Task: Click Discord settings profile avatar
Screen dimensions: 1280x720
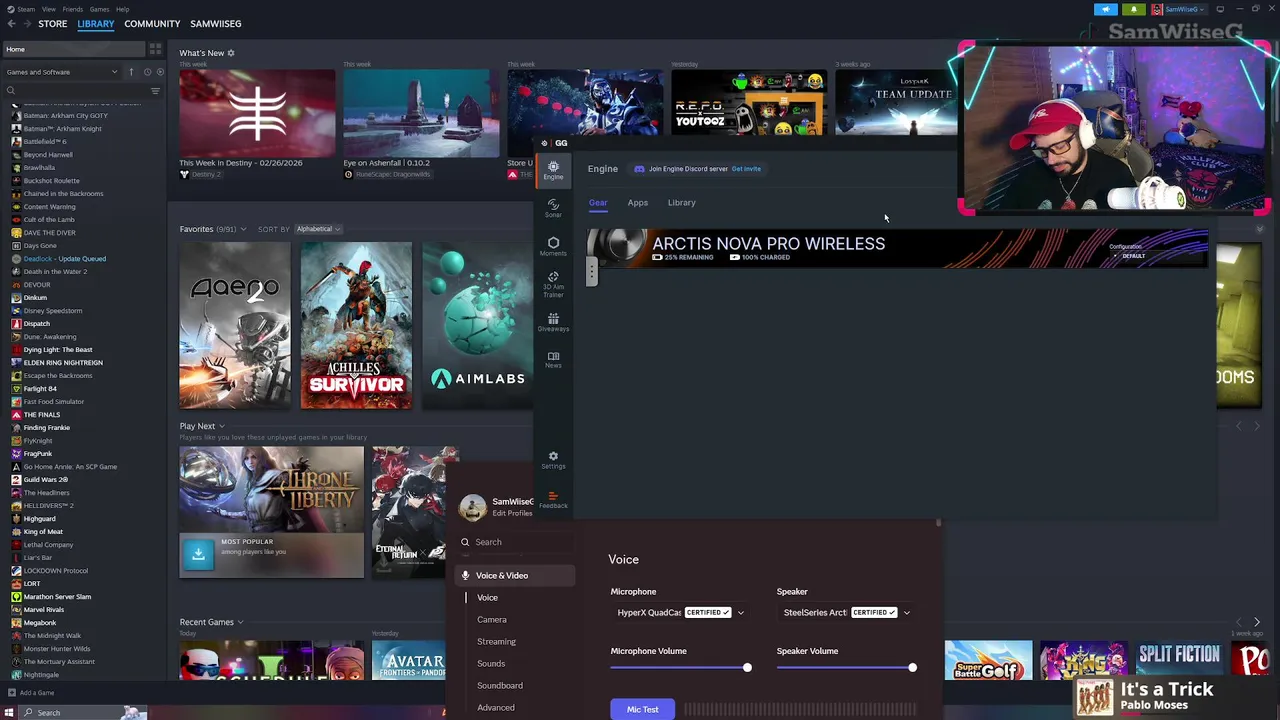Action: (473, 508)
